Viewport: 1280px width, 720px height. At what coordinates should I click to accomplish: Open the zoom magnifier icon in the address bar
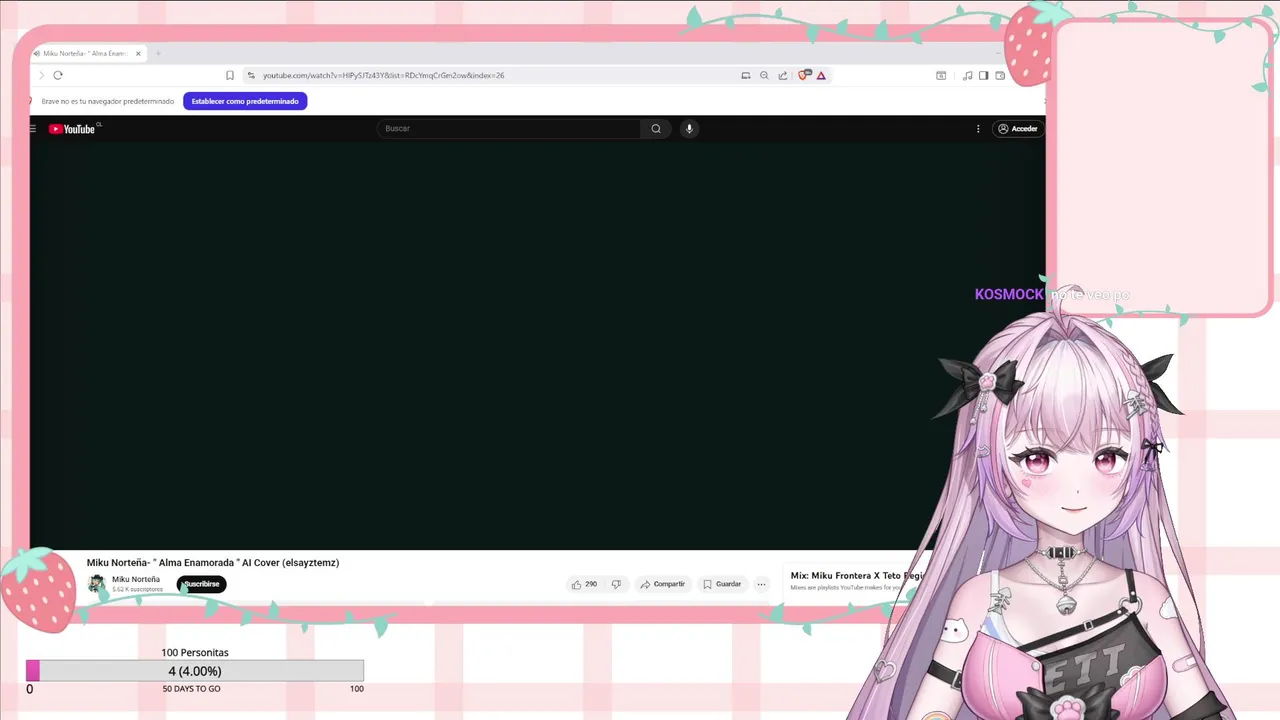pyautogui.click(x=764, y=75)
